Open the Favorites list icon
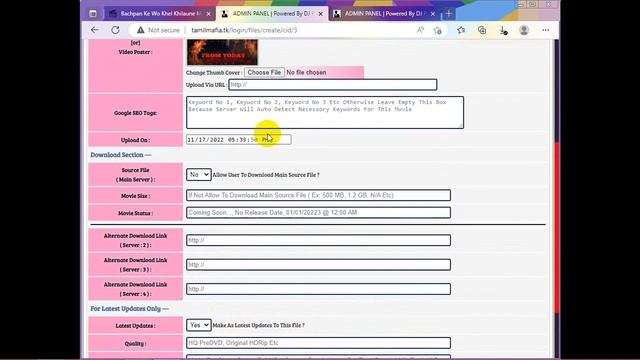The image size is (640, 360). [x=461, y=30]
